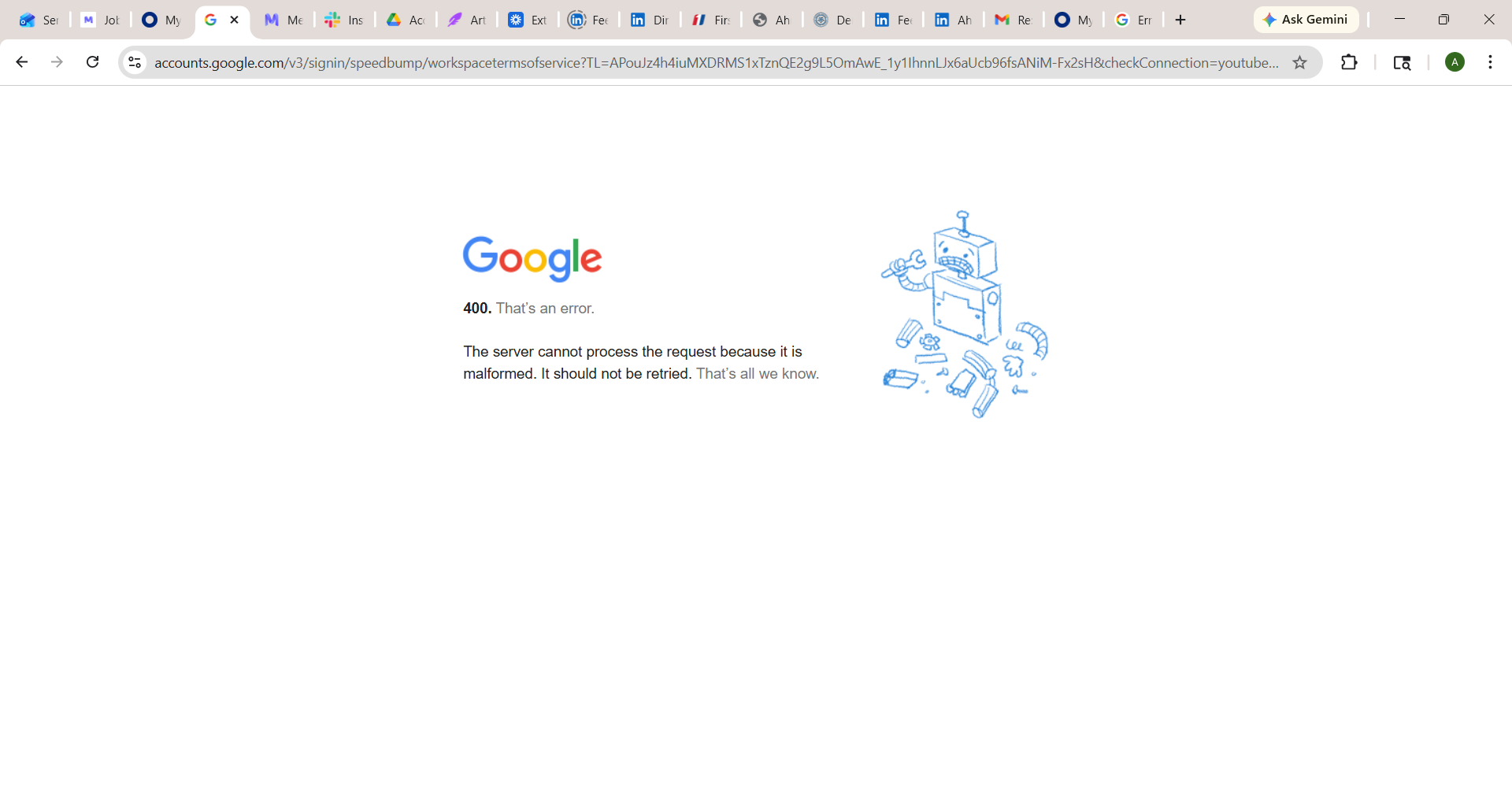View site information icon in address bar
Screen dimensions: 1512x803
pos(135,62)
